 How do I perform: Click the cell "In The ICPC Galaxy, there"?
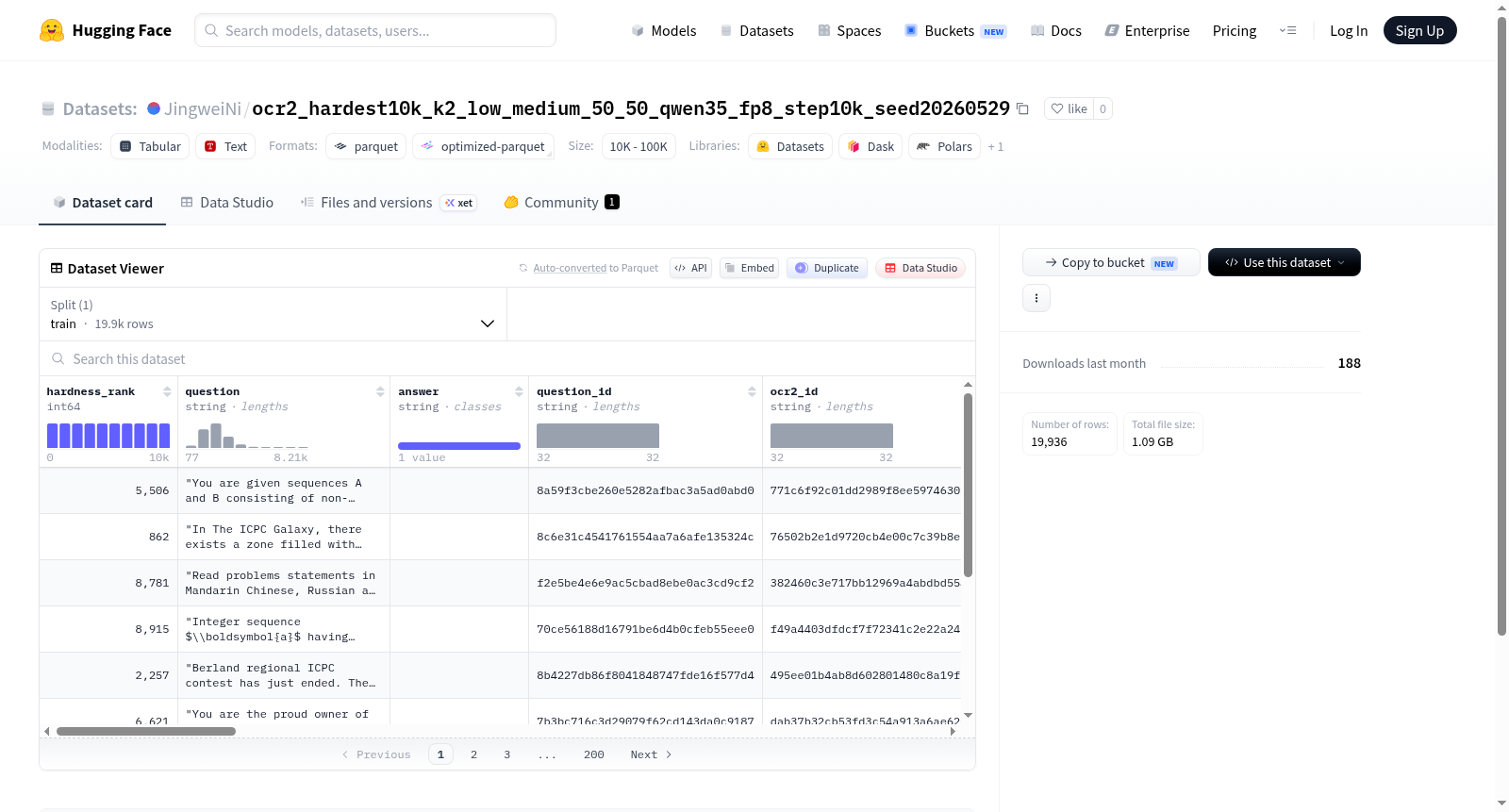(284, 537)
